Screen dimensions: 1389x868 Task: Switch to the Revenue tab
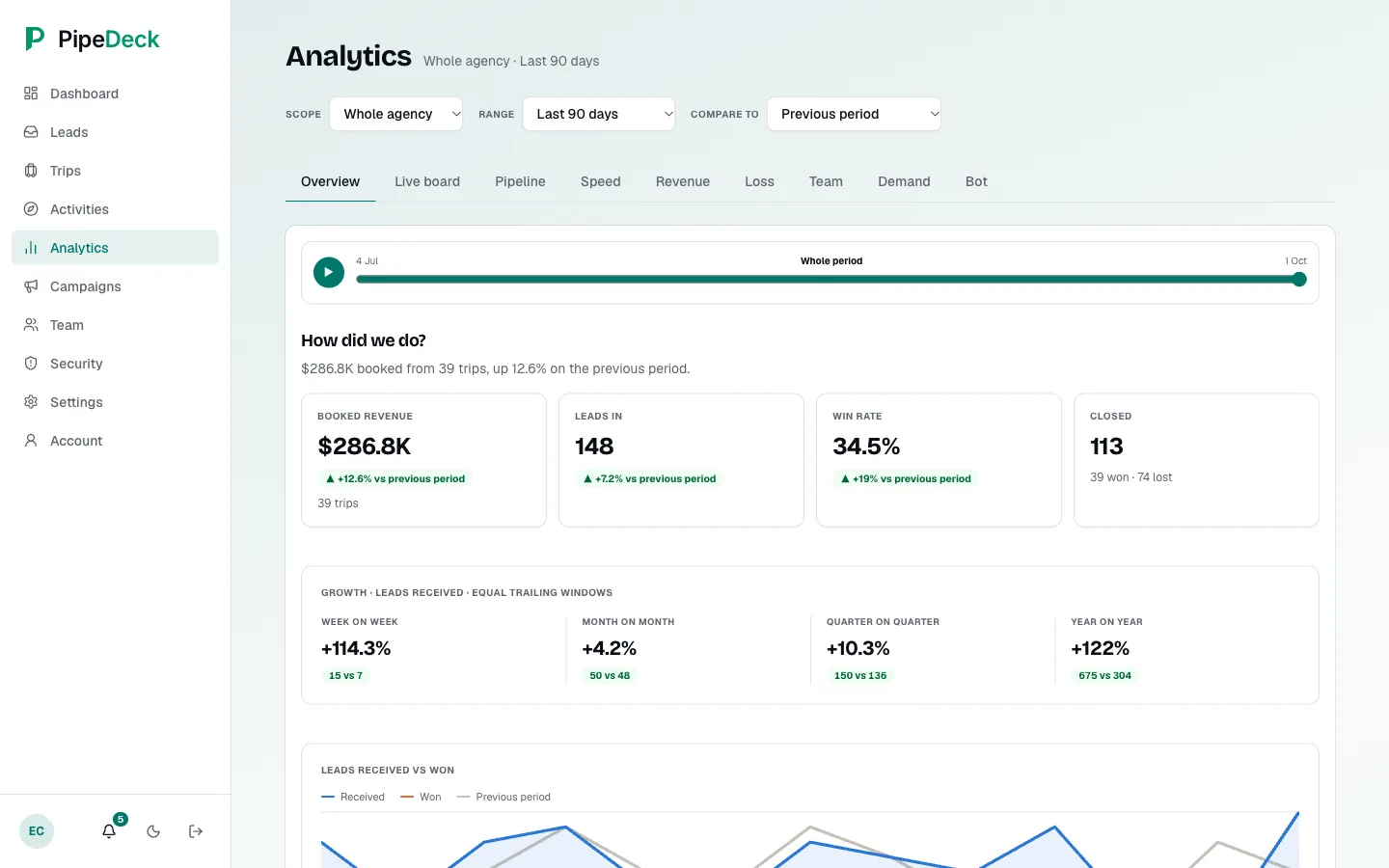tap(683, 181)
